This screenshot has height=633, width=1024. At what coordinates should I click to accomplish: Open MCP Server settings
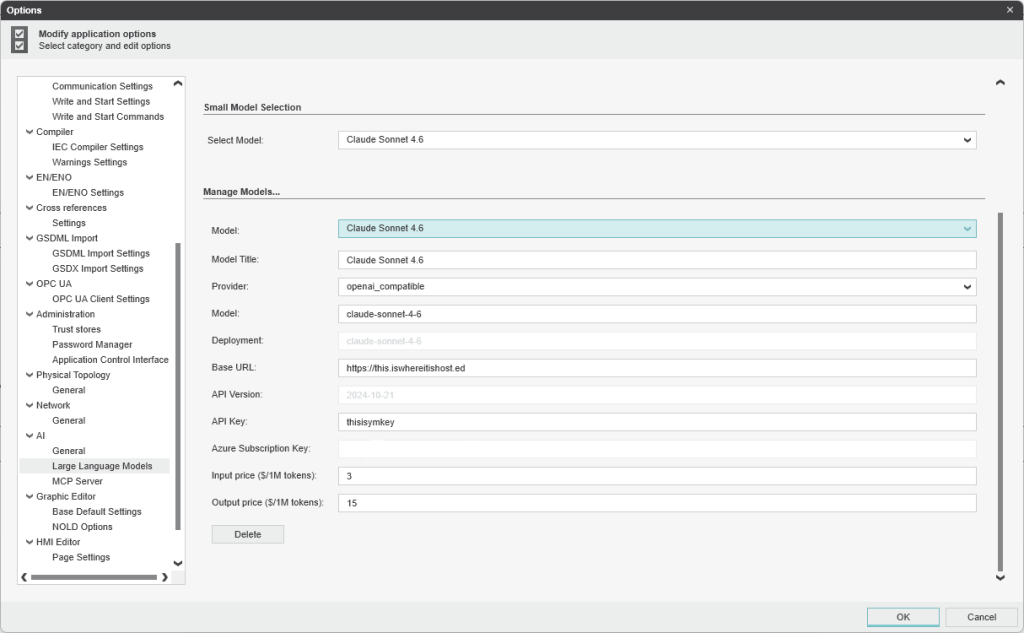pyautogui.click(x=77, y=481)
